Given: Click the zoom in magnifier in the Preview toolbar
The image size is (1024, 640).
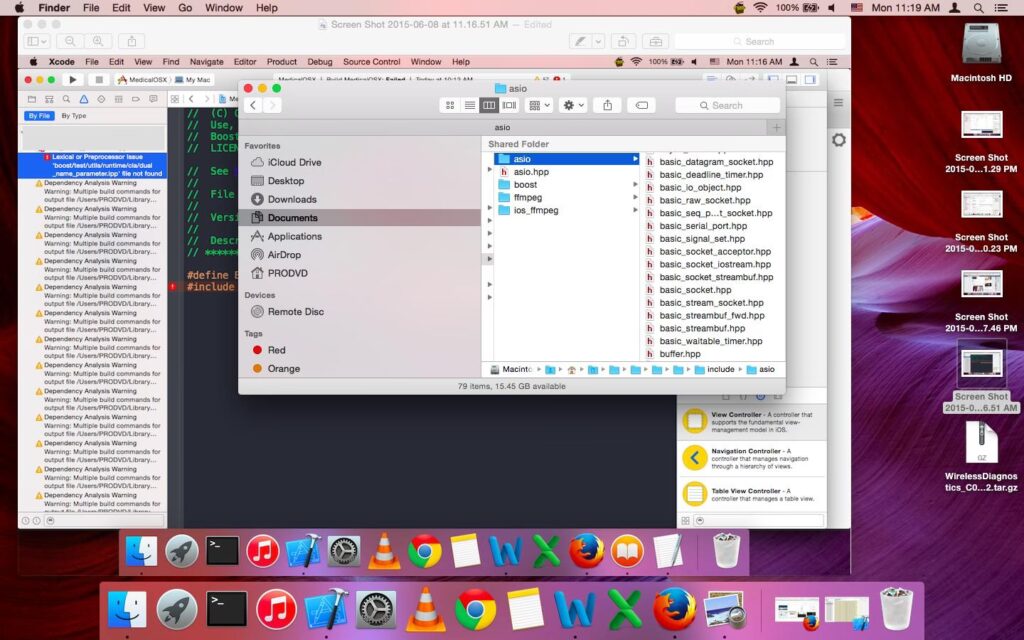Looking at the screenshot, I should 97,42.
